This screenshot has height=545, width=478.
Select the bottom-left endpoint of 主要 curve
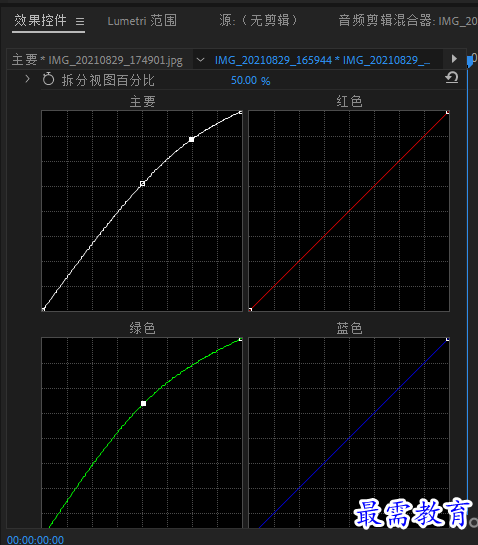pyautogui.click(x=43, y=309)
